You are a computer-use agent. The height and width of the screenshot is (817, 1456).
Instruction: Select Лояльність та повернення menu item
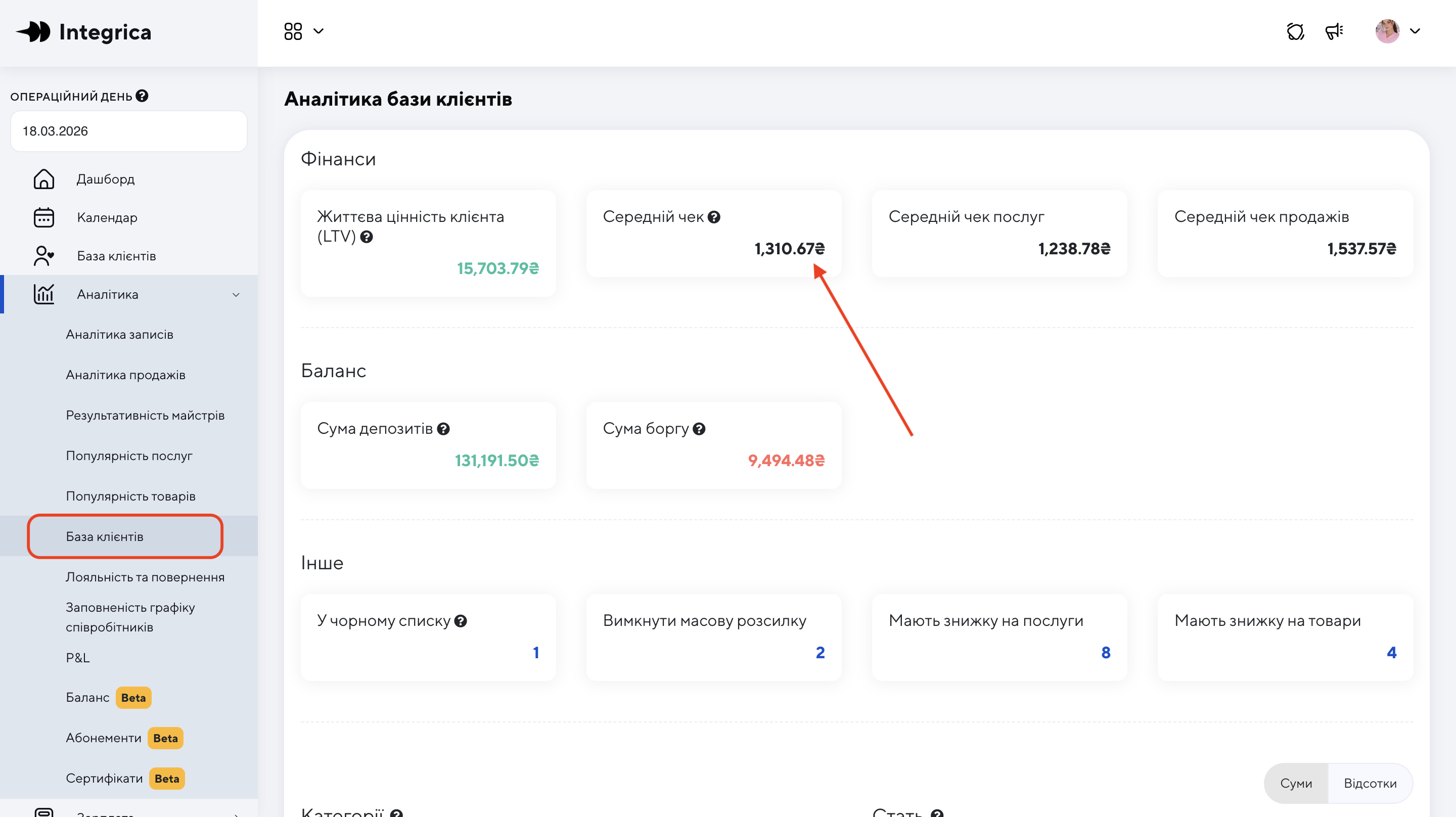145,577
